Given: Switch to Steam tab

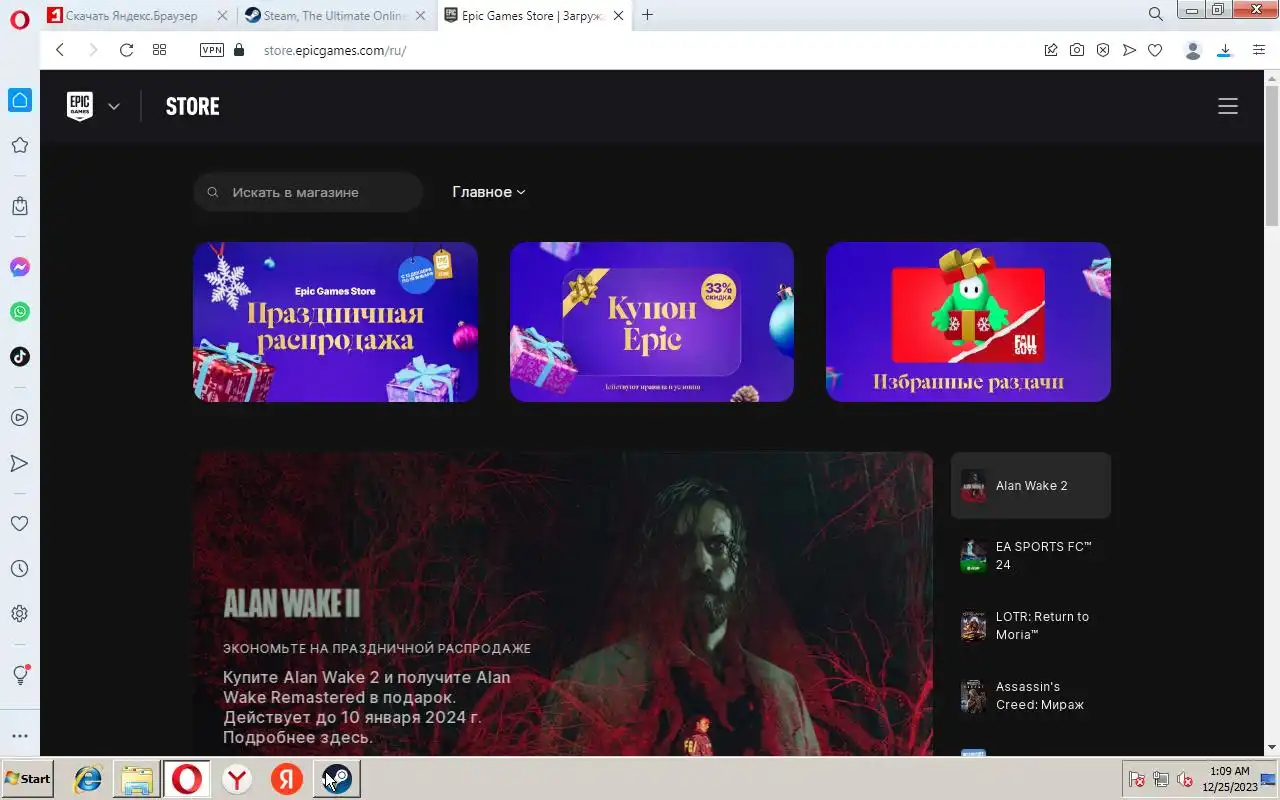Looking at the screenshot, I should [337, 15].
